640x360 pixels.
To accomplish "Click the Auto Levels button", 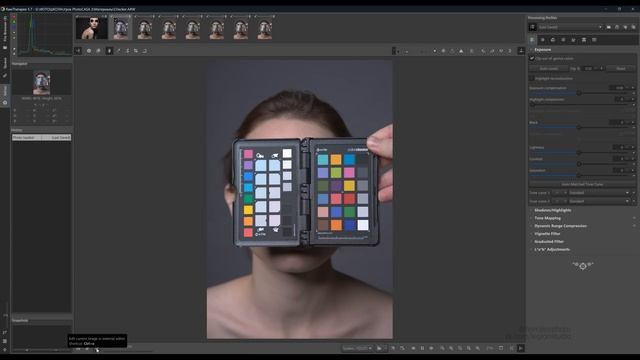I will point(549,69).
